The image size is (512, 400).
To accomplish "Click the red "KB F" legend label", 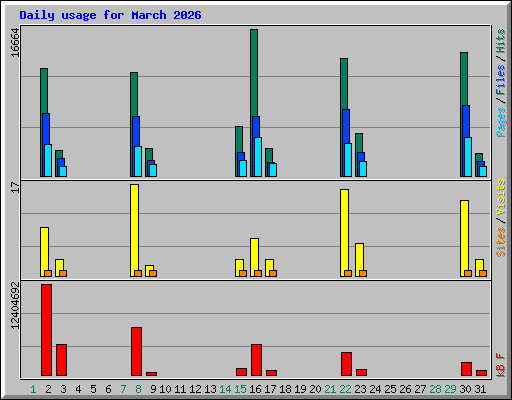I will point(501,365).
